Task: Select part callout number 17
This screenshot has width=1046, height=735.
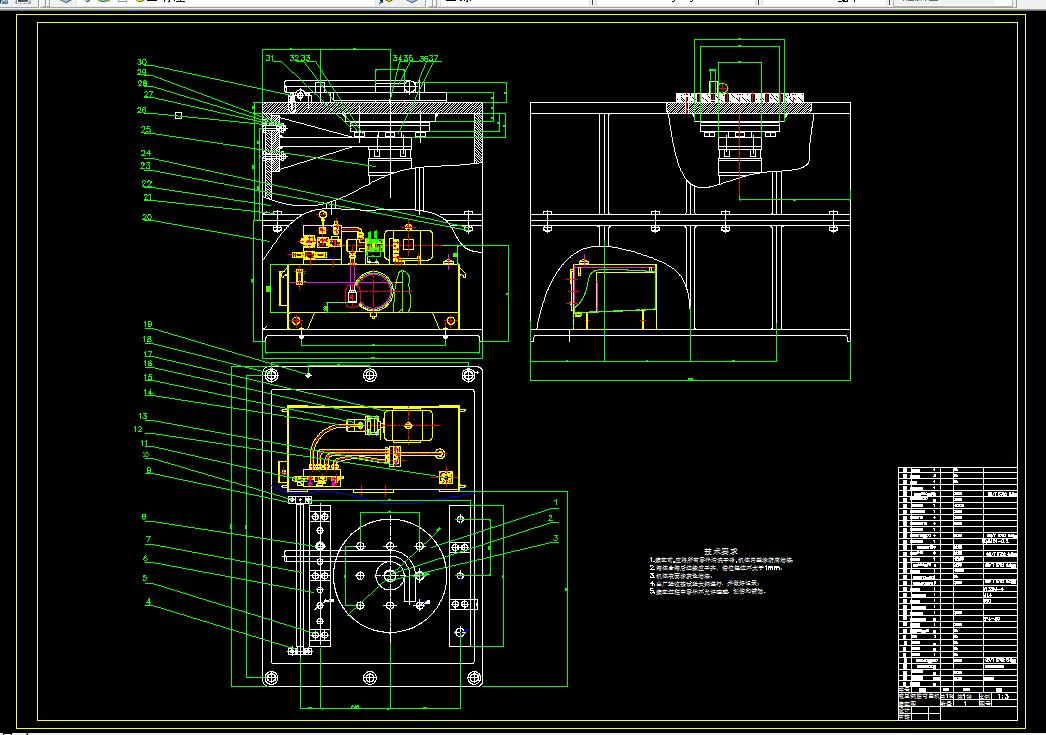Action: pos(147,354)
